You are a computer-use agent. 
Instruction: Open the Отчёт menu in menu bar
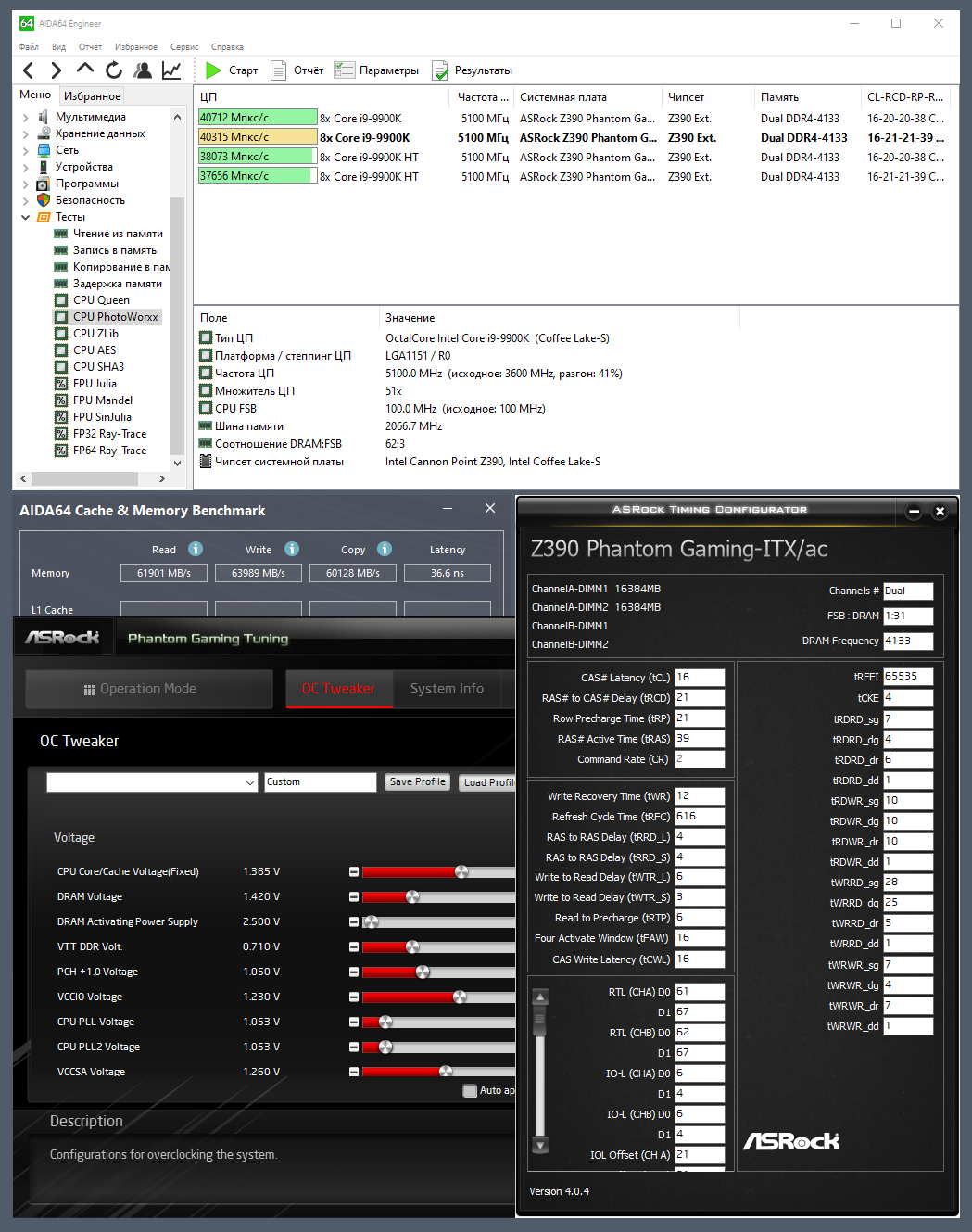coord(90,47)
